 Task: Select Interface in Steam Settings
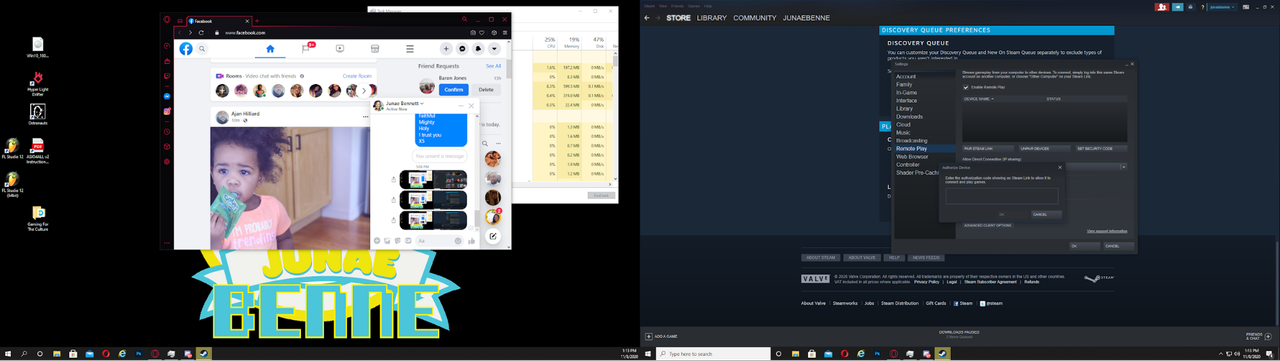907,101
